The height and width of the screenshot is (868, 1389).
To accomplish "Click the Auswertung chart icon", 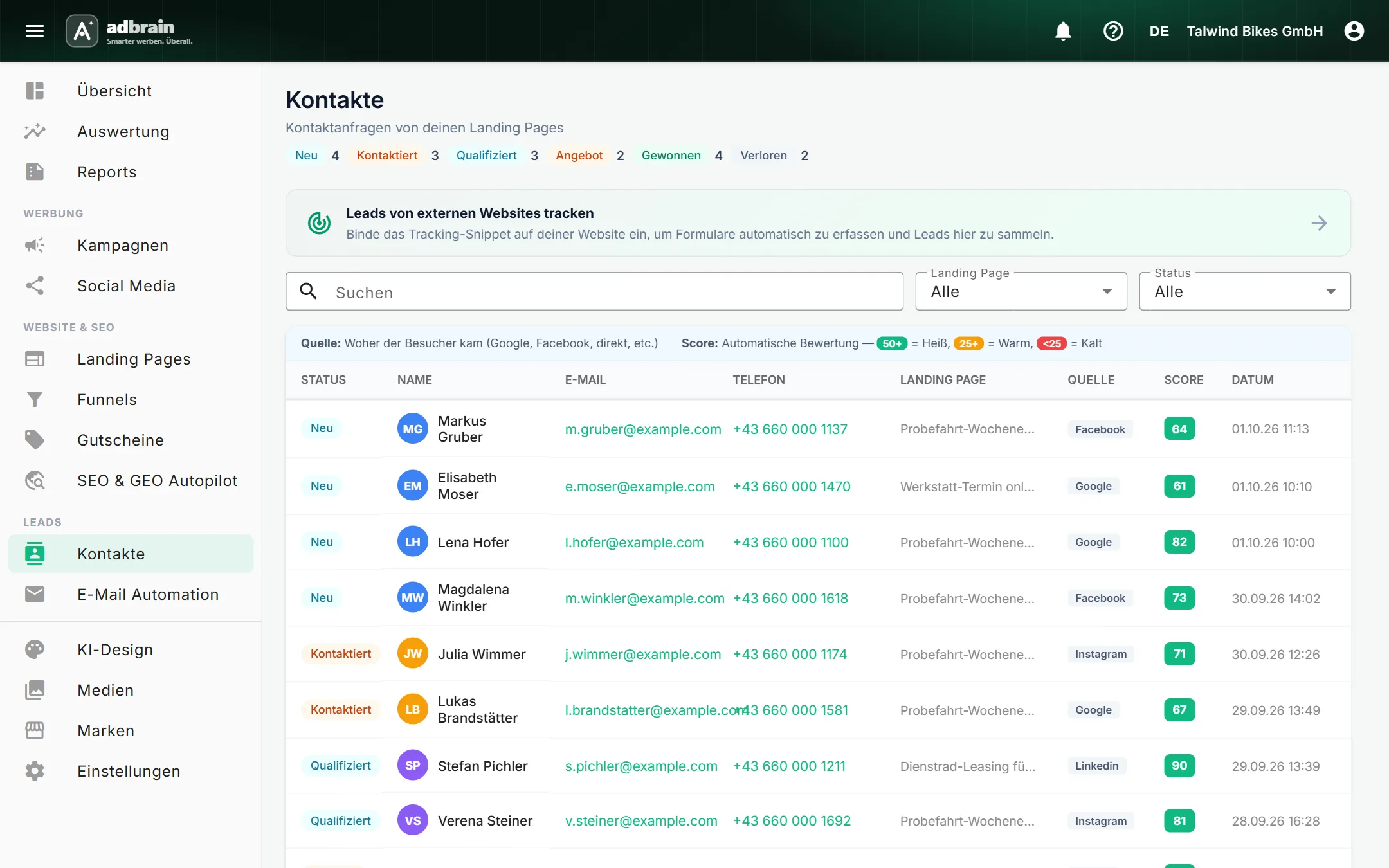I will [x=35, y=131].
